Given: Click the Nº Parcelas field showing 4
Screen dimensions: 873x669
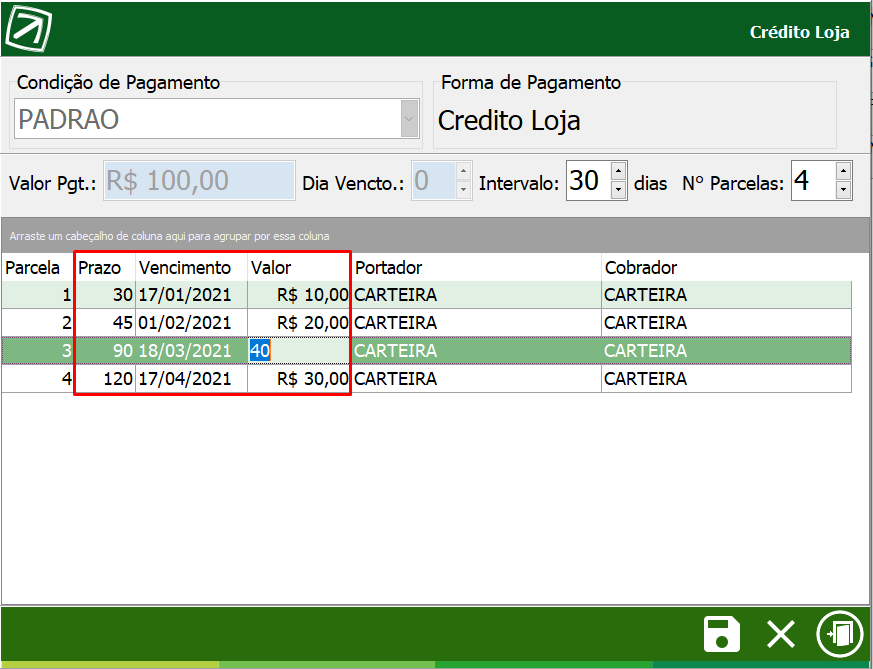Looking at the screenshot, I should (813, 180).
